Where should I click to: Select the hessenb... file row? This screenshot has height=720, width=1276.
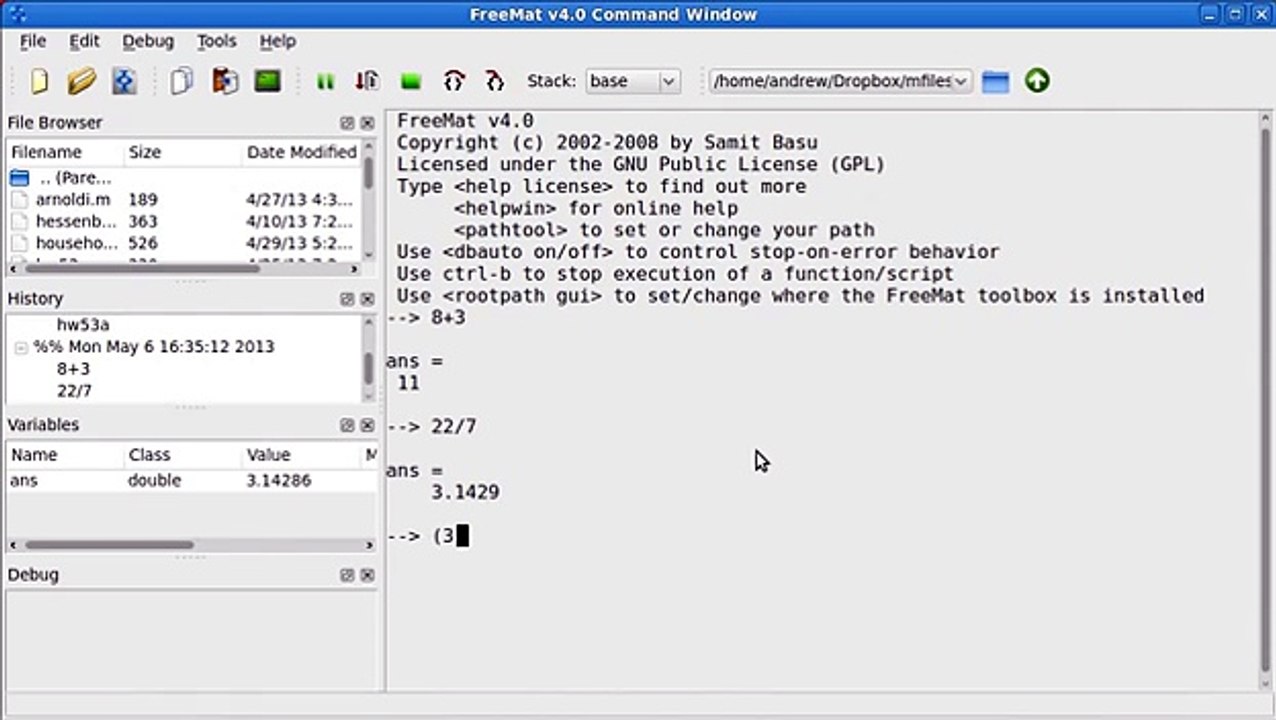click(x=184, y=222)
